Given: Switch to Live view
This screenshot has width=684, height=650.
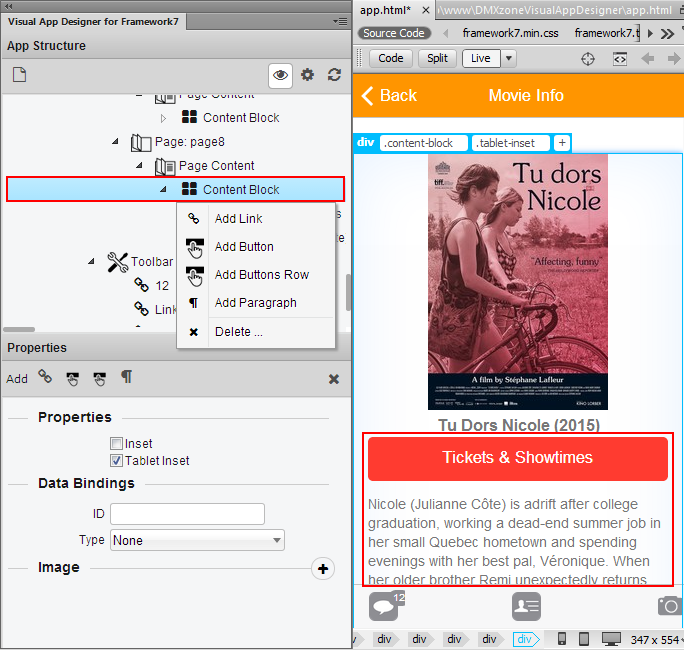Looking at the screenshot, I should (x=481, y=58).
